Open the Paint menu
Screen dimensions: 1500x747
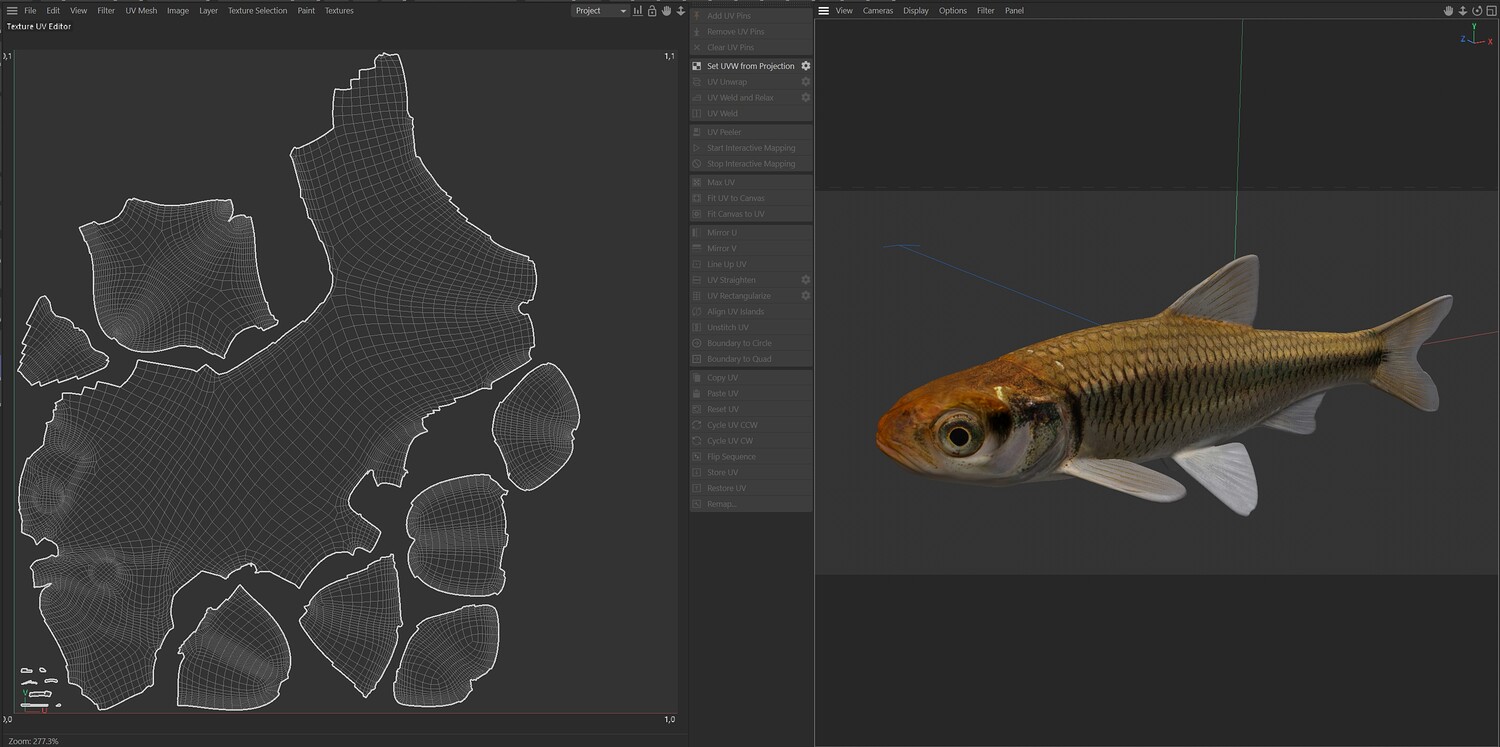coord(306,10)
